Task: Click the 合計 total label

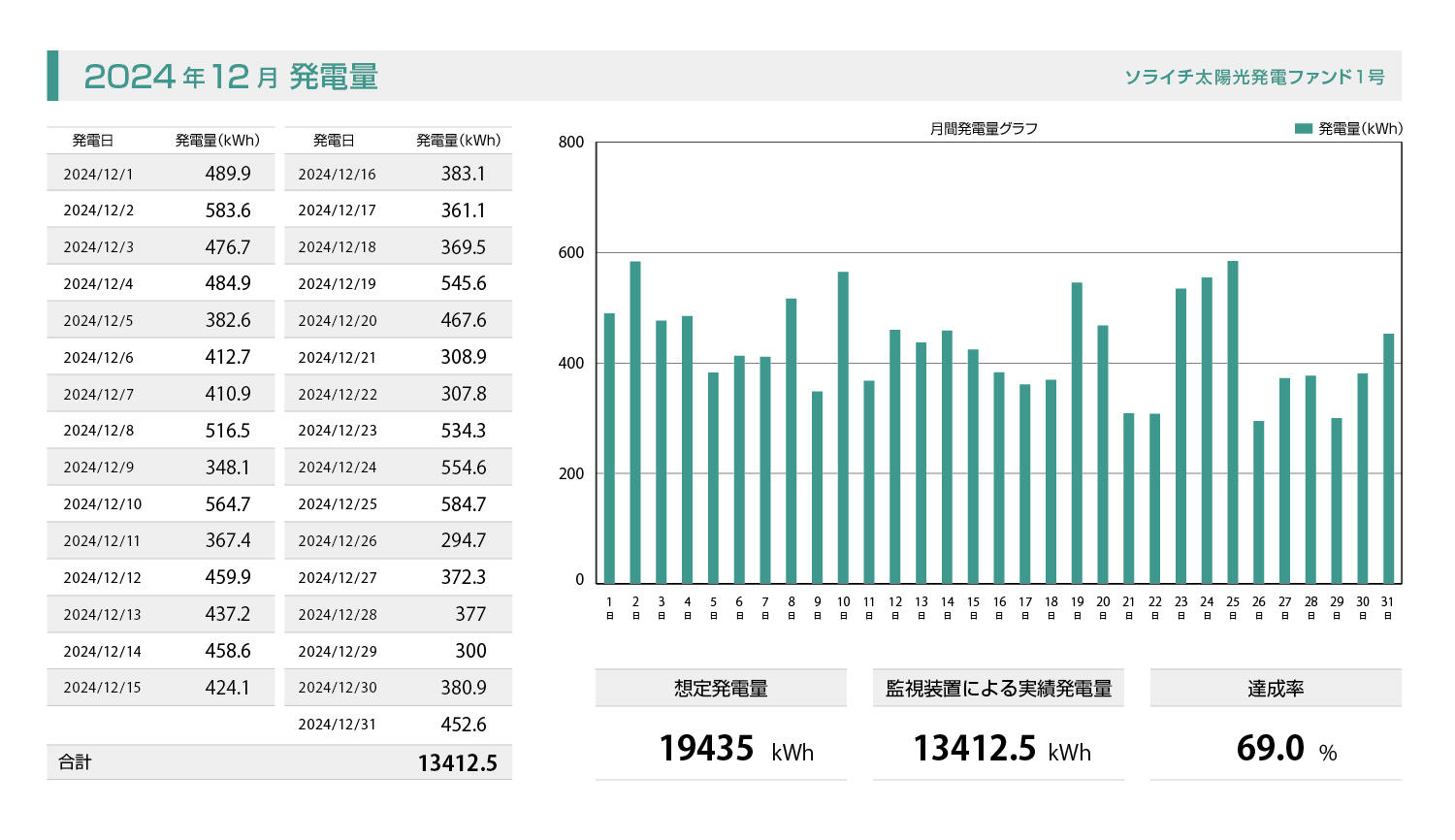Action: (75, 762)
